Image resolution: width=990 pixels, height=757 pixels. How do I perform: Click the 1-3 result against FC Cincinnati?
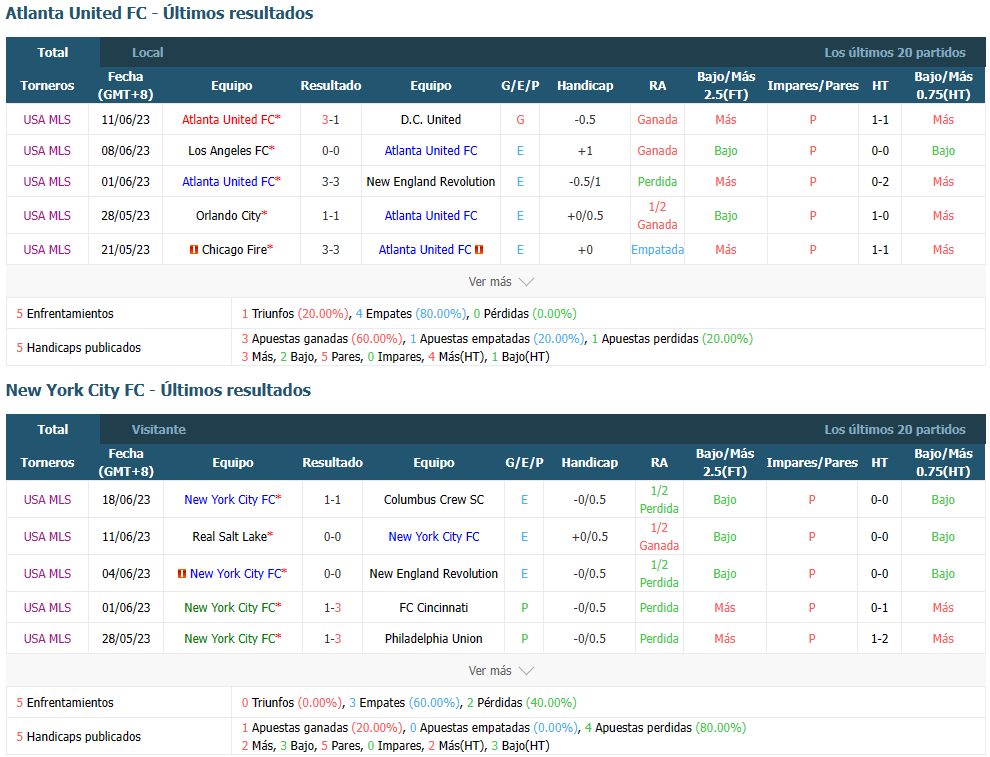click(333, 608)
